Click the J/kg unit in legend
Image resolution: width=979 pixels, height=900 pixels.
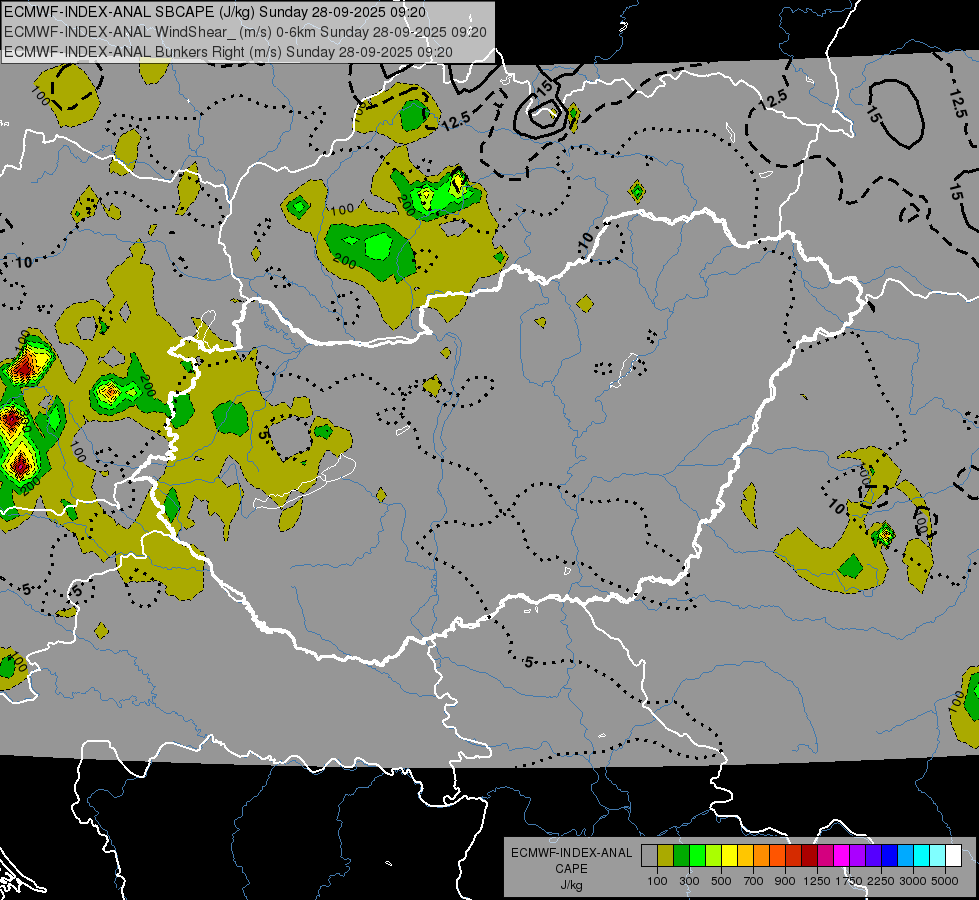571,885
